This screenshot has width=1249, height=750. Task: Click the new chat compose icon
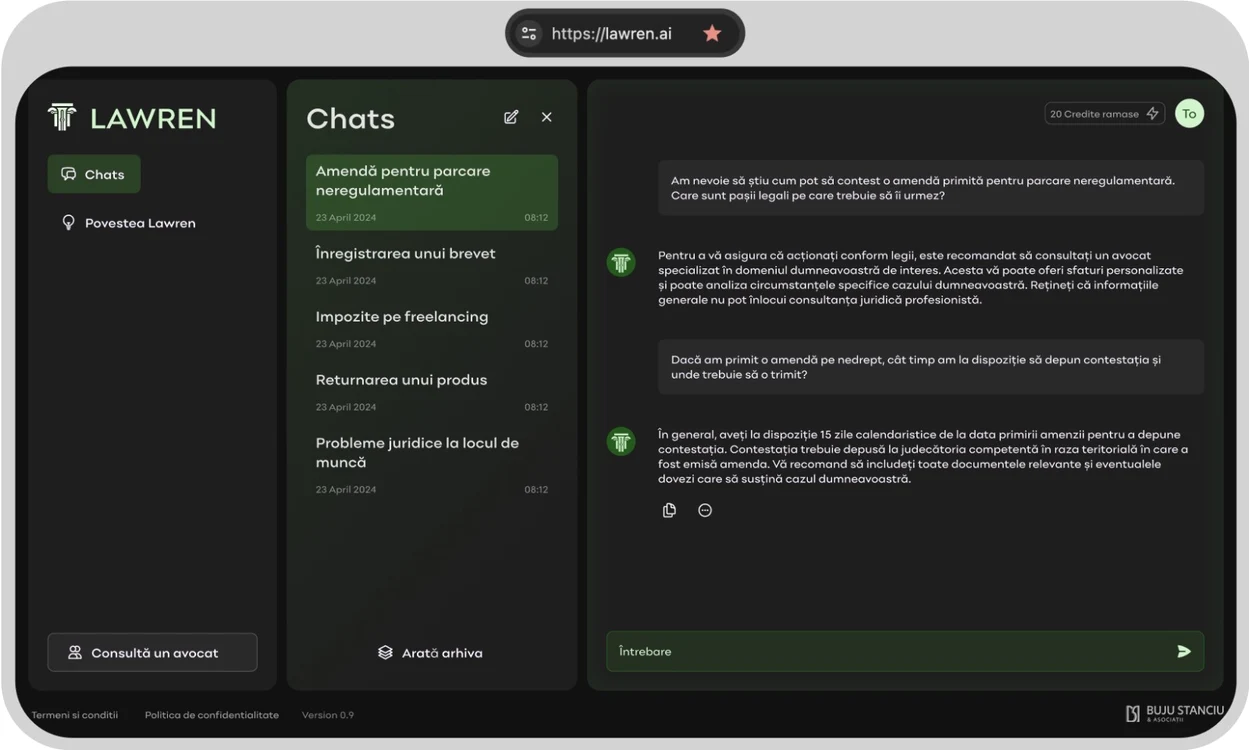click(x=511, y=117)
